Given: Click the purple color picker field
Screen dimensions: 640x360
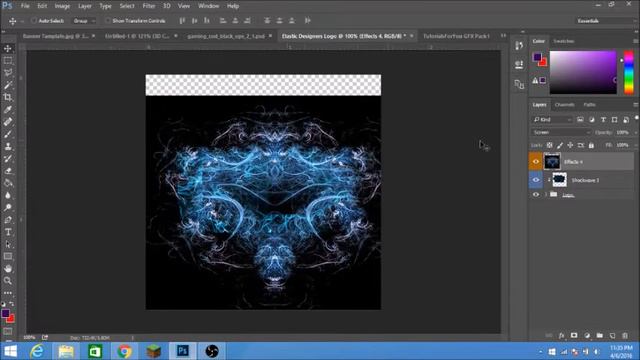Looking at the screenshot, I should click(x=583, y=72).
